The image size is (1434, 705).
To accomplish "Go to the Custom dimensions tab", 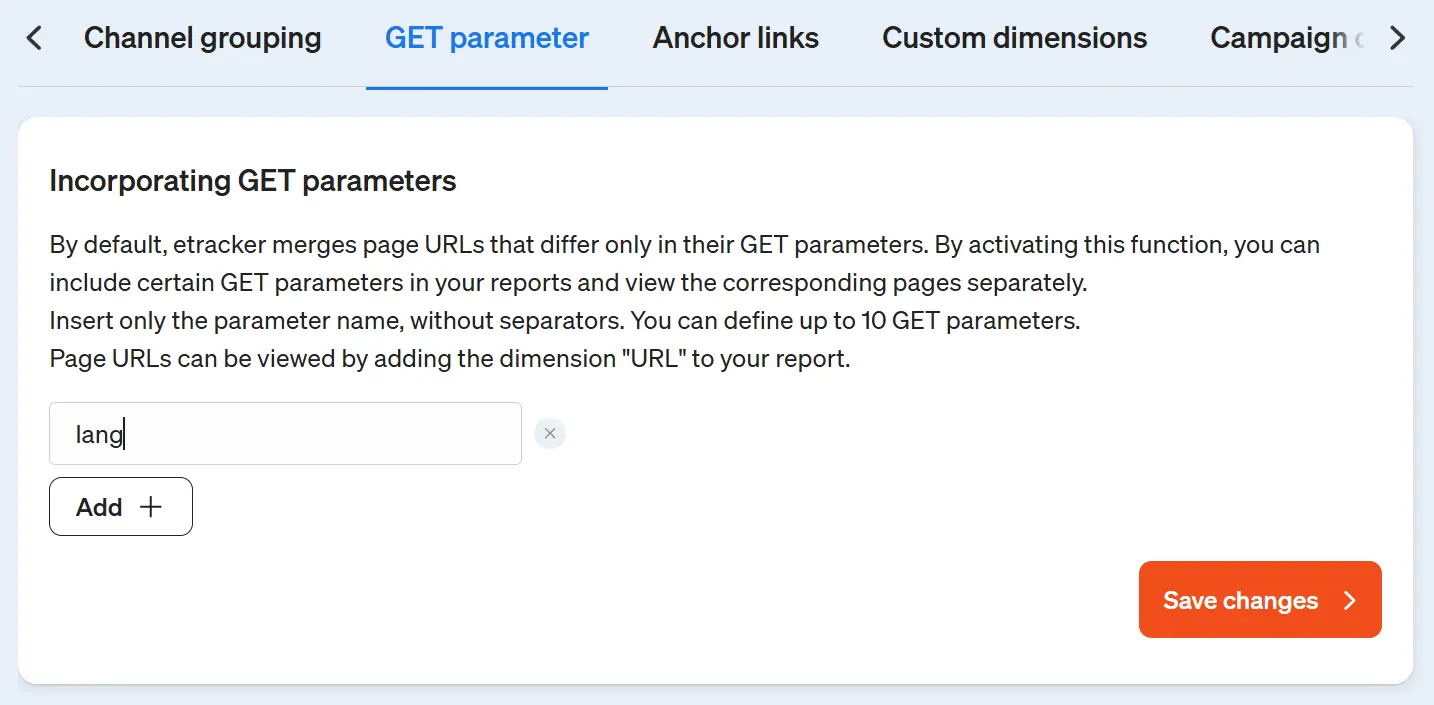I will (x=1014, y=39).
